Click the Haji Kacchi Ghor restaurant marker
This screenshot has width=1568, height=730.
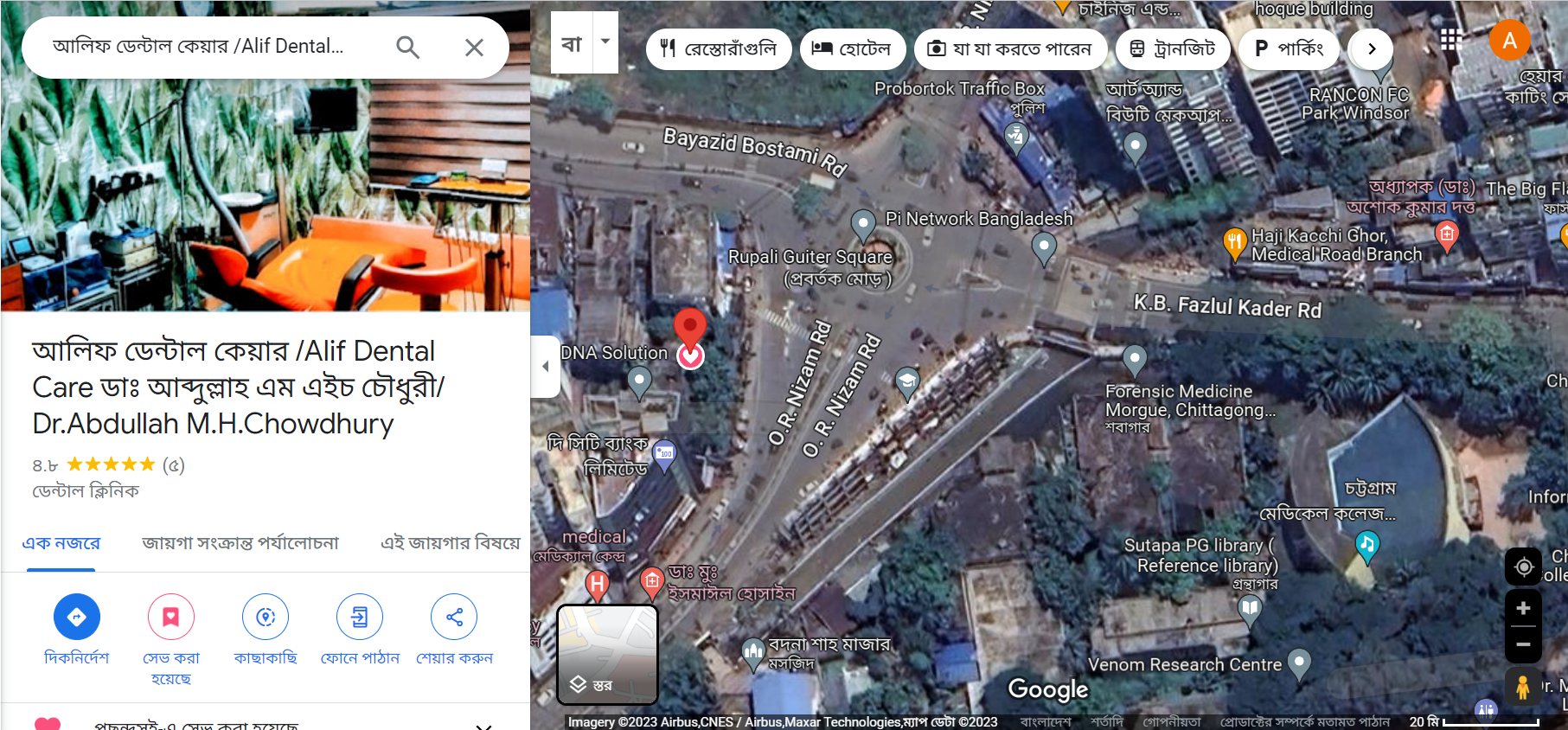point(1235,244)
